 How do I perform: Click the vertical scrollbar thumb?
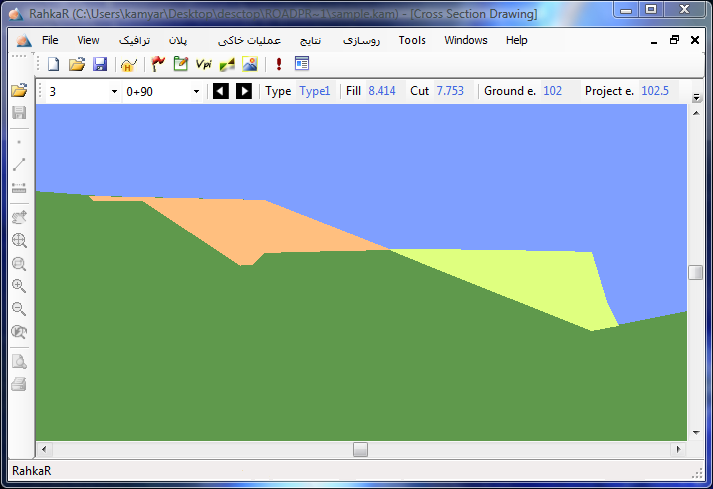(696, 272)
